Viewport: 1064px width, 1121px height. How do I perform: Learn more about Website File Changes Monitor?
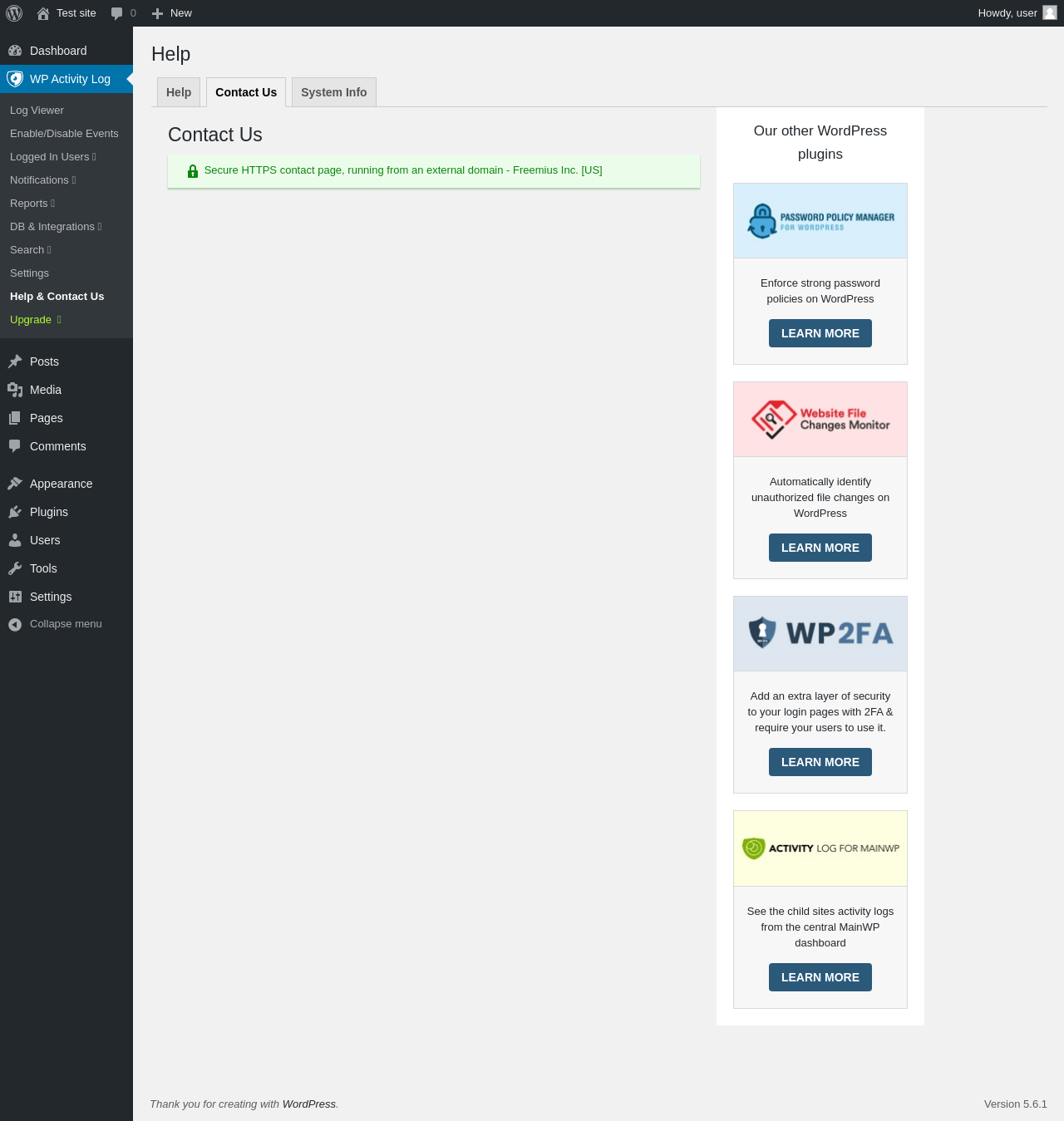pos(820,548)
